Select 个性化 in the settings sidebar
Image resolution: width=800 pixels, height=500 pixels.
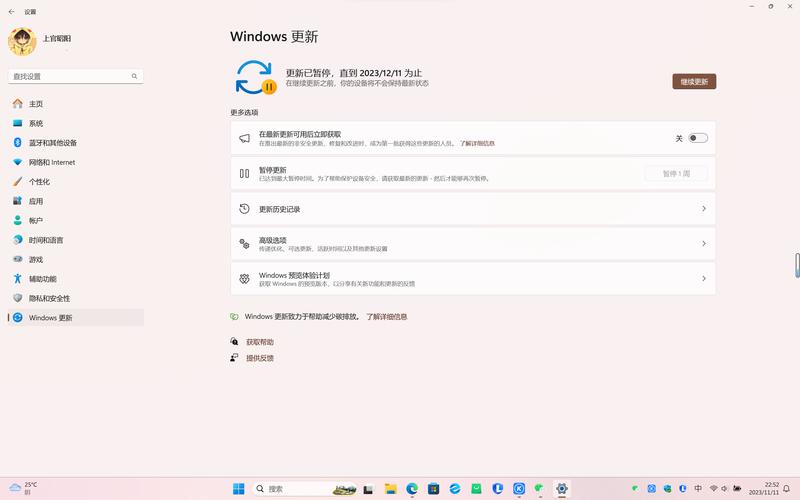click(39, 182)
